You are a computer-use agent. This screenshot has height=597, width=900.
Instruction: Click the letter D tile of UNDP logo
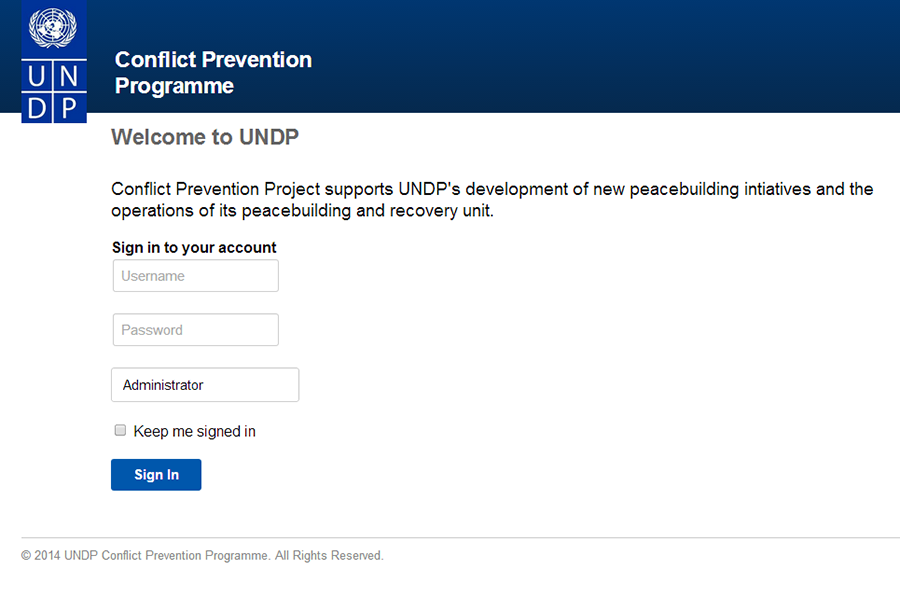(x=37, y=107)
